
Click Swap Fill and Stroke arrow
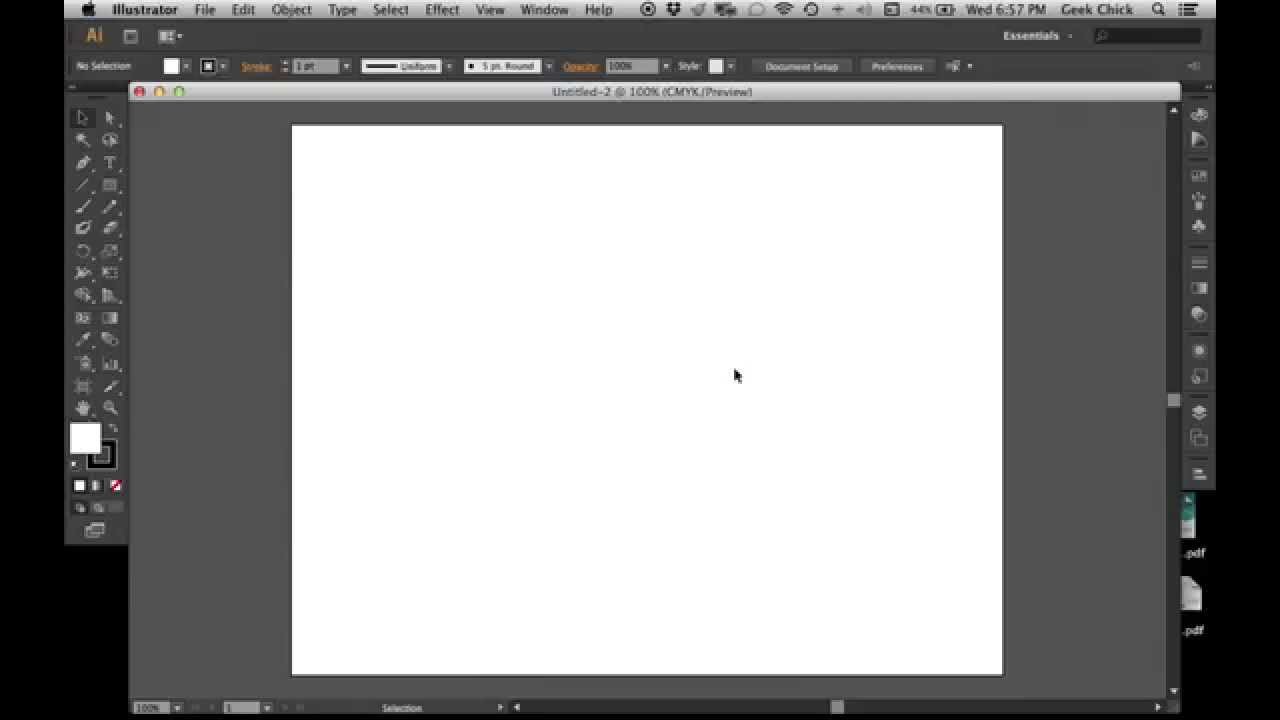click(112, 429)
